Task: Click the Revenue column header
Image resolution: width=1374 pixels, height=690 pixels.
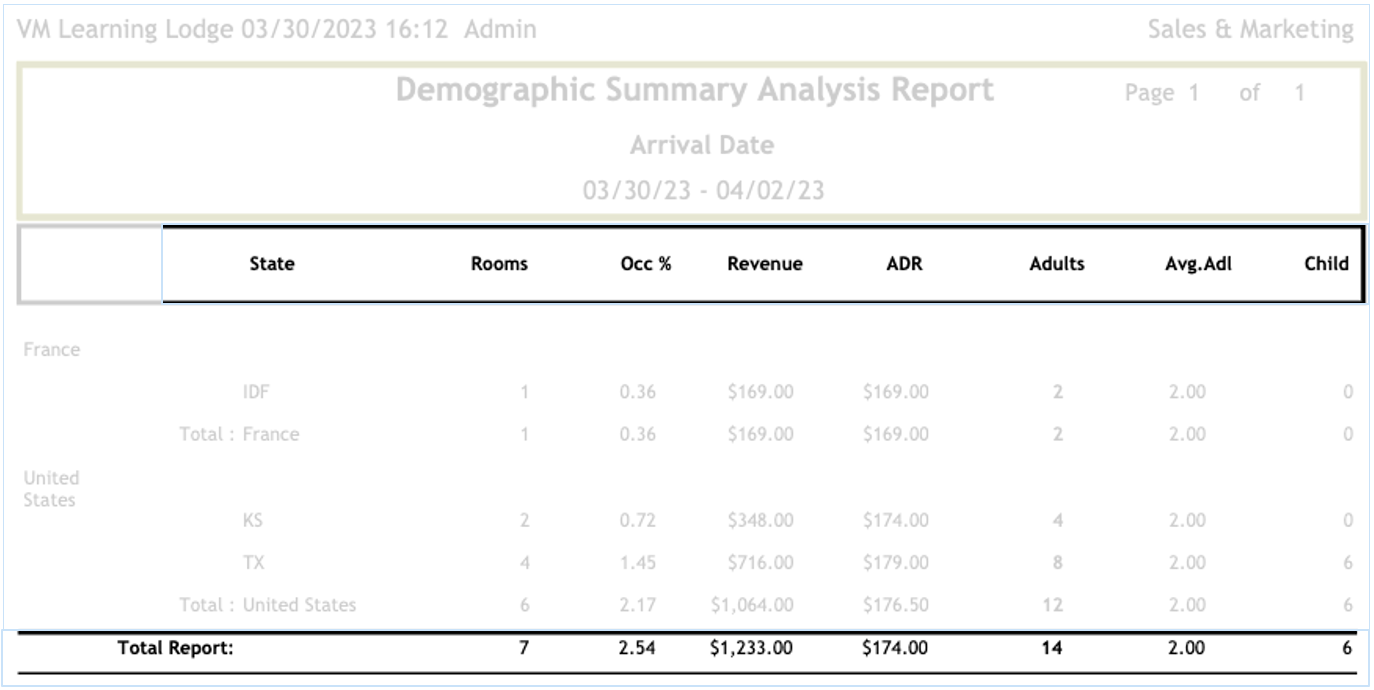Action: [764, 264]
